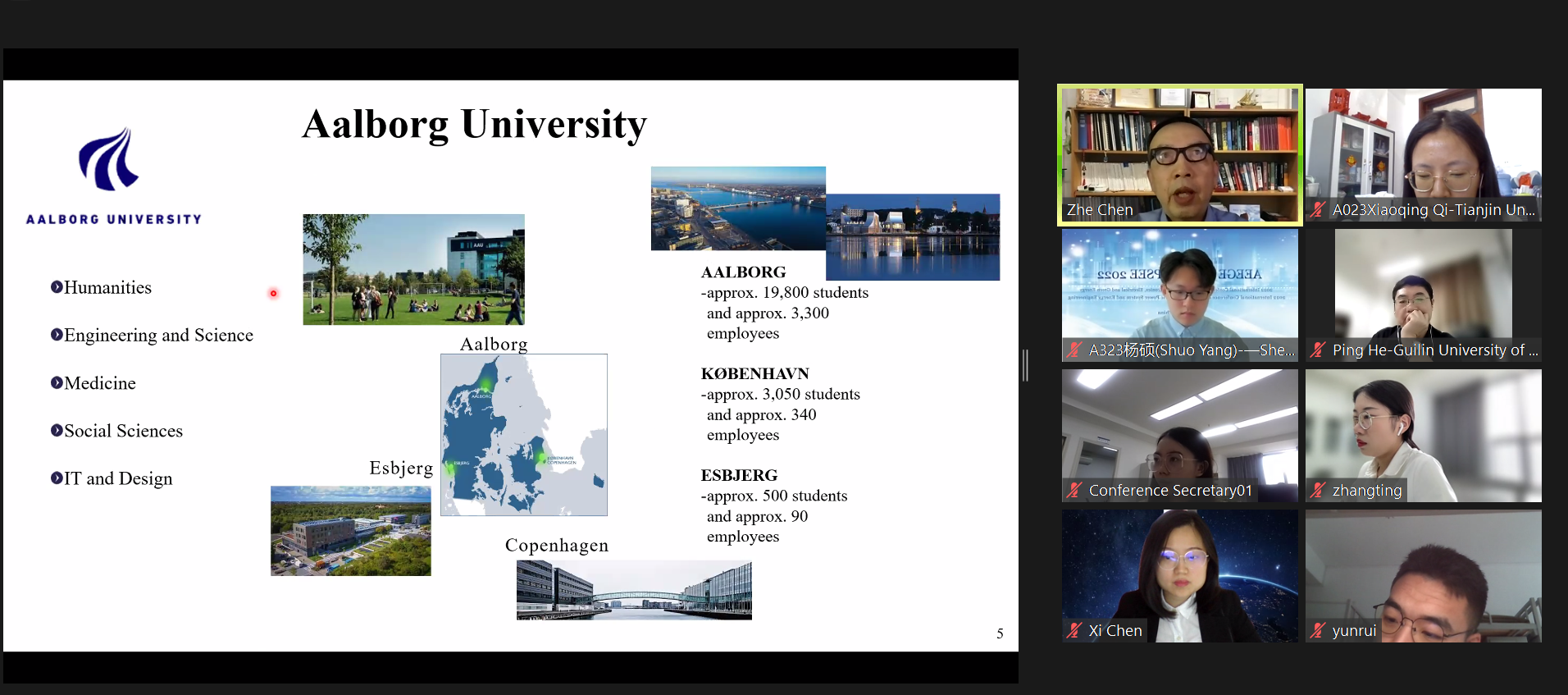Select zhangting's video tile

click(x=1424, y=436)
